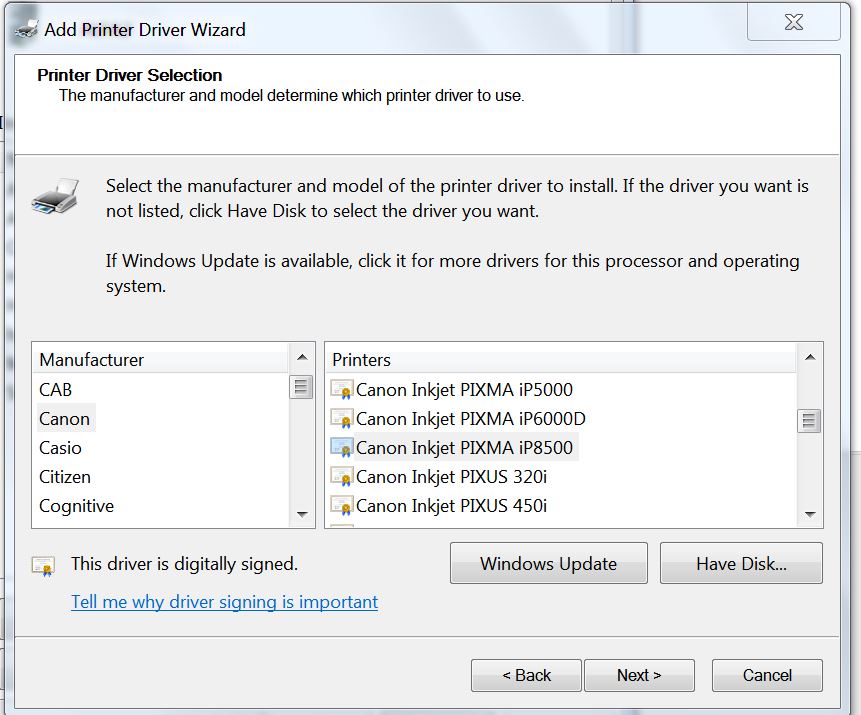Click the Manufacturer column header
The width and height of the screenshot is (861, 715).
pyautogui.click(x=160, y=360)
